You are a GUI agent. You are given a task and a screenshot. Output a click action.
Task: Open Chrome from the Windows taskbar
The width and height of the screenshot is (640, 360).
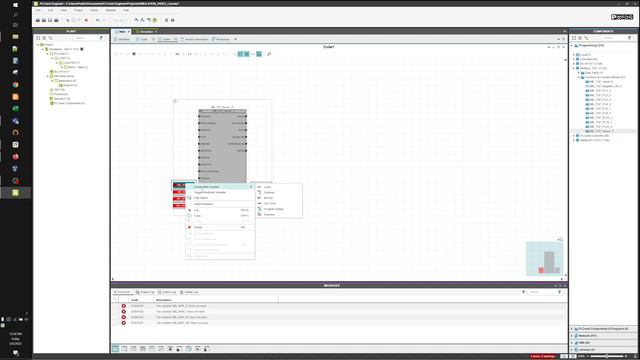[x=16, y=85]
